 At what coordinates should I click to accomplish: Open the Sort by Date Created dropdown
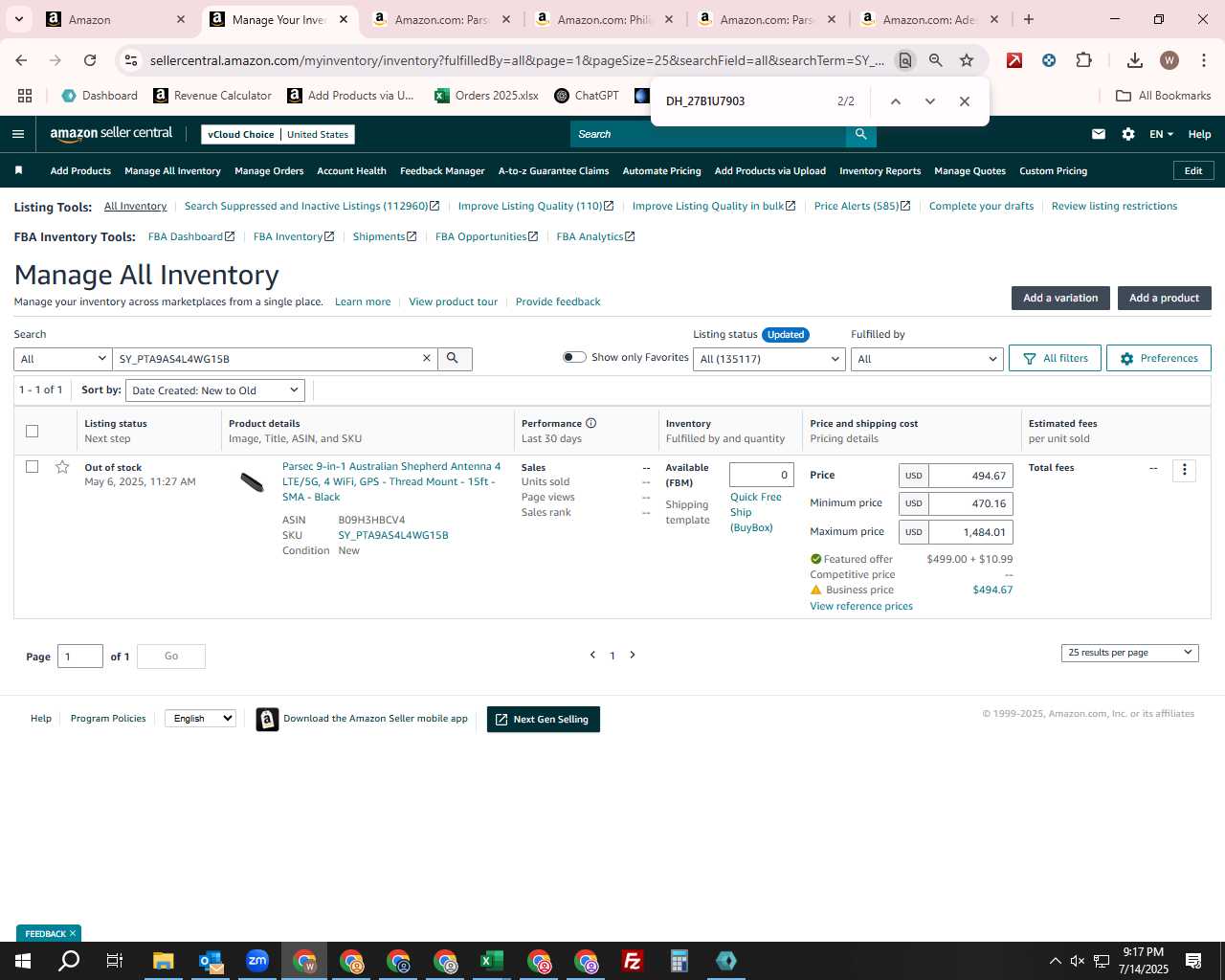click(x=215, y=390)
